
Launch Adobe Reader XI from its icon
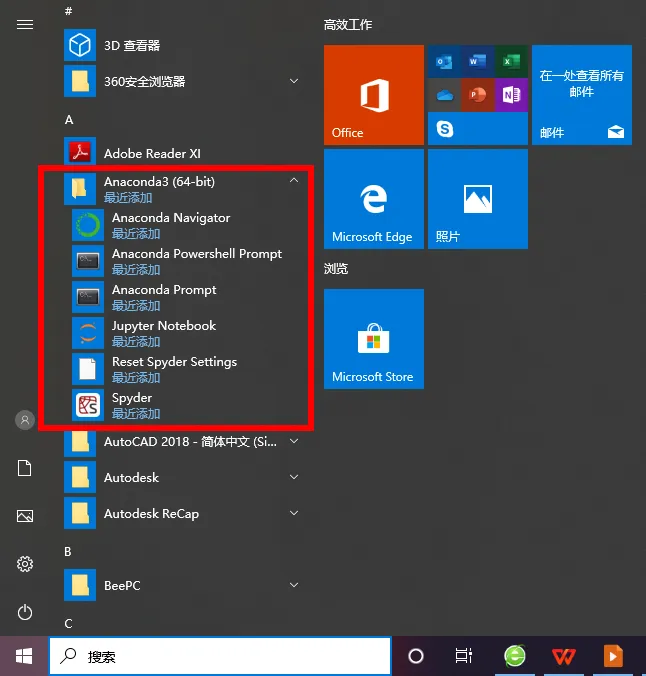click(80, 152)
